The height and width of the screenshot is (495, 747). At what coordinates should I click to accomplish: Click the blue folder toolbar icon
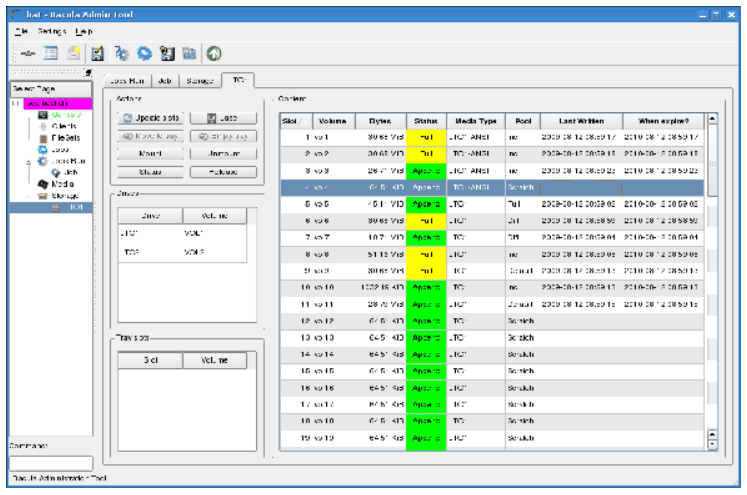pos(190,53)
